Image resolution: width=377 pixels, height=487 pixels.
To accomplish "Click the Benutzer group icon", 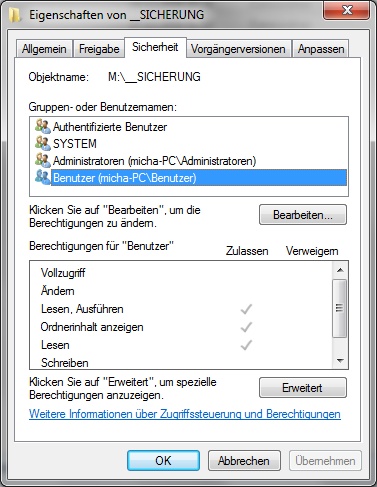I will coord(43,177).
